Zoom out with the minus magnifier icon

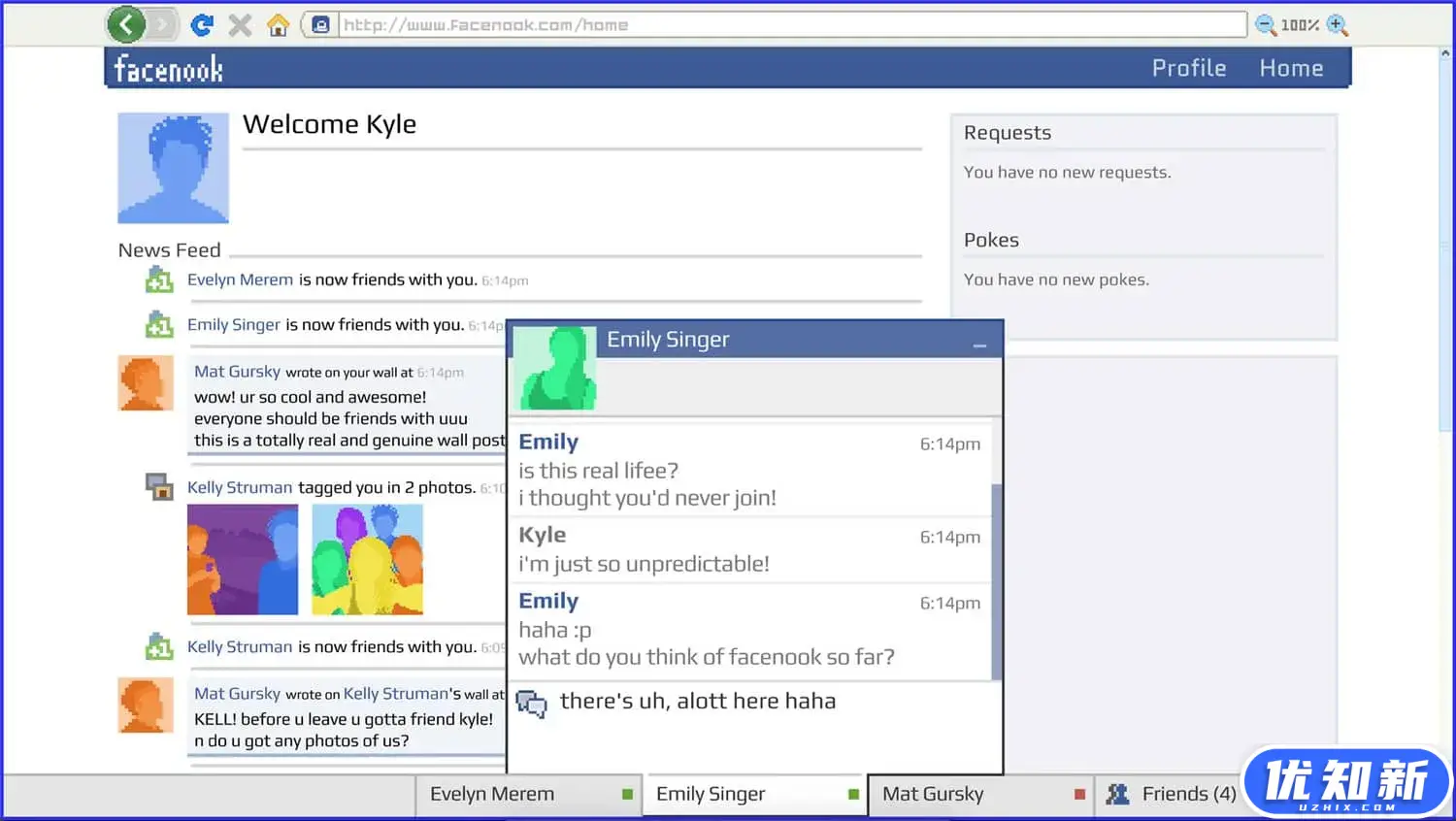(x=1265, y=25)
